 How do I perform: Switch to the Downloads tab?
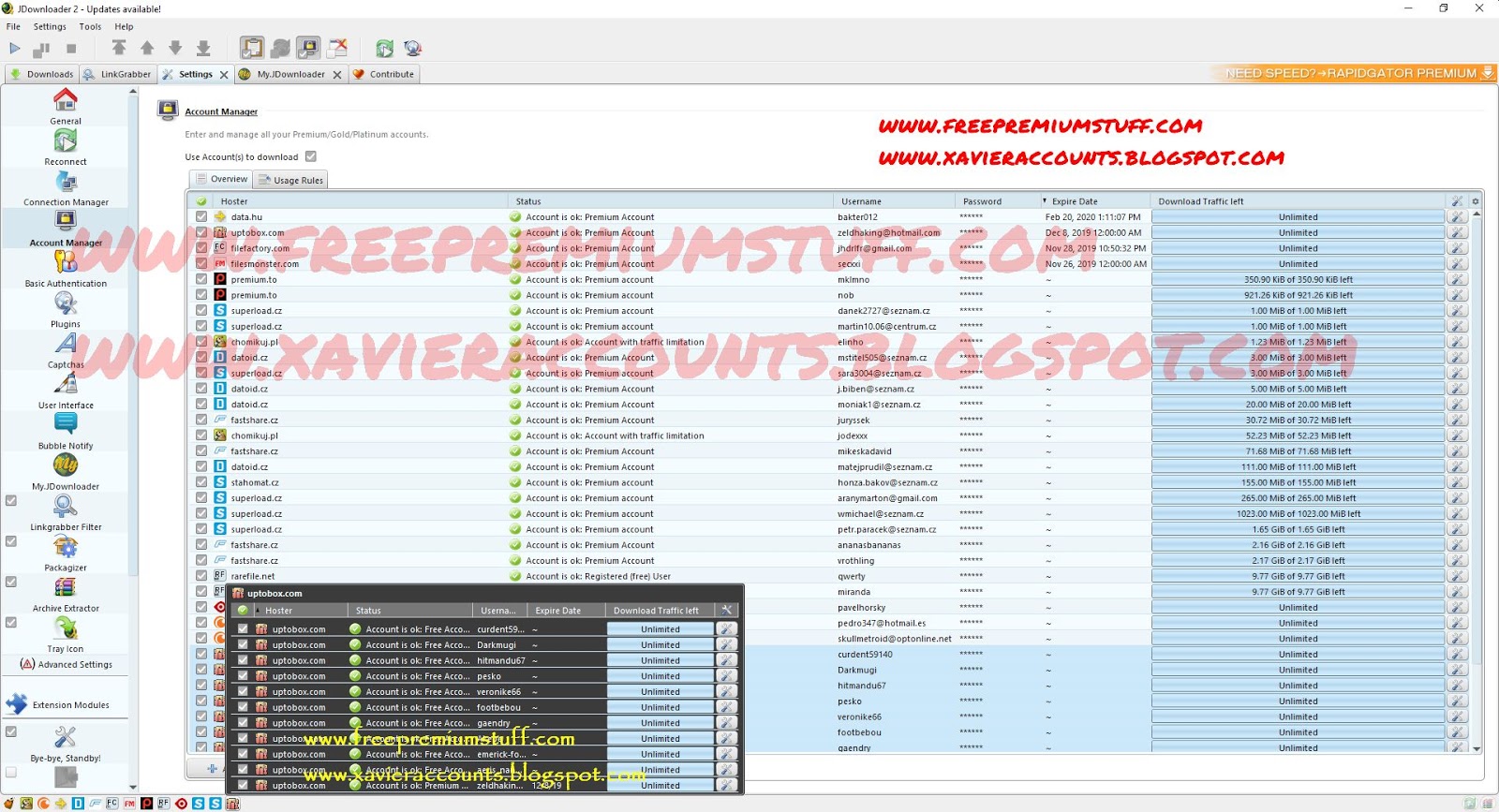pos(41,74)
